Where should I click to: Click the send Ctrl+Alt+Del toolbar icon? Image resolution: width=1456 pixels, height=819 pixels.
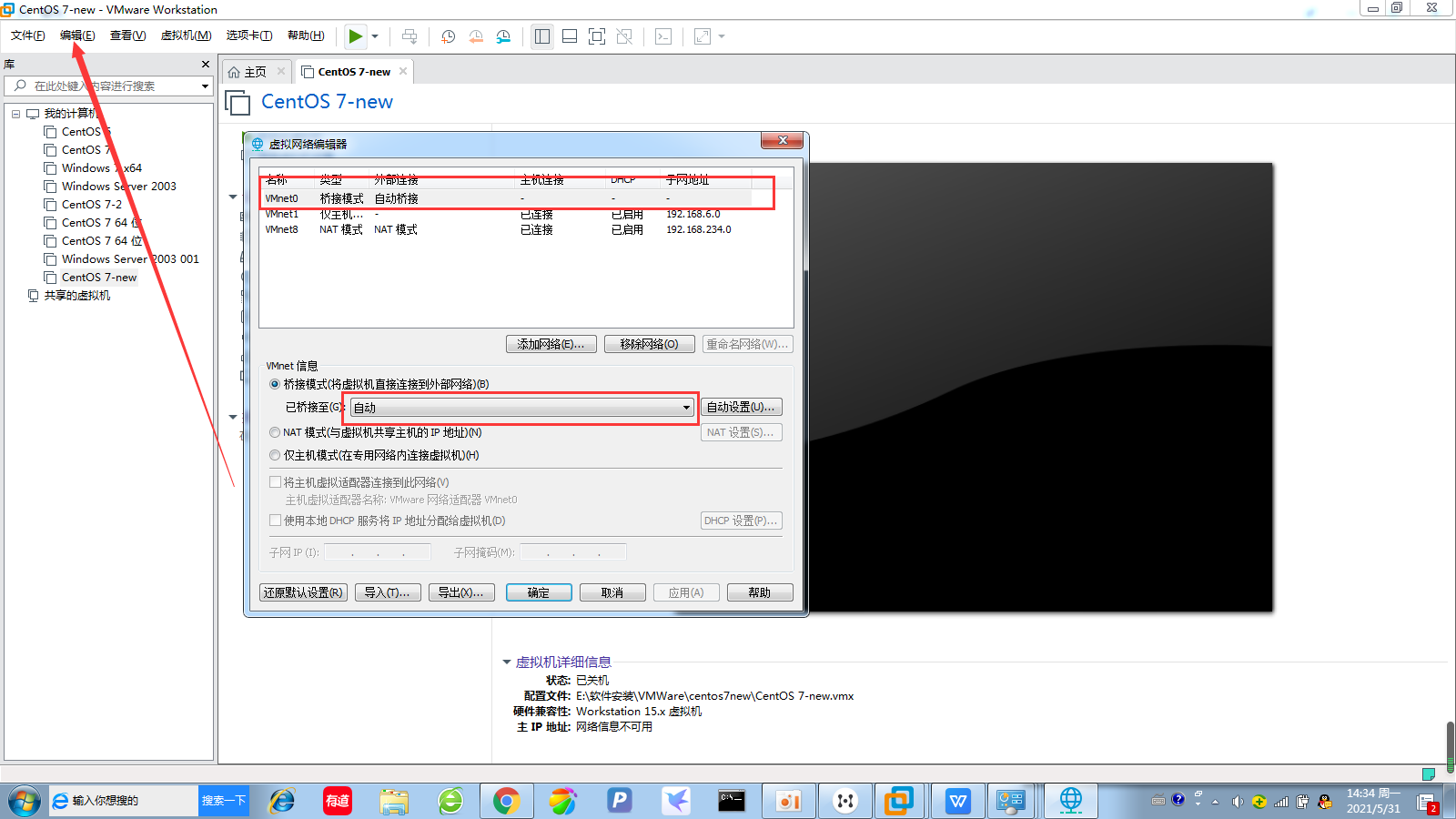pyautogui.click(x=409, y=36)
